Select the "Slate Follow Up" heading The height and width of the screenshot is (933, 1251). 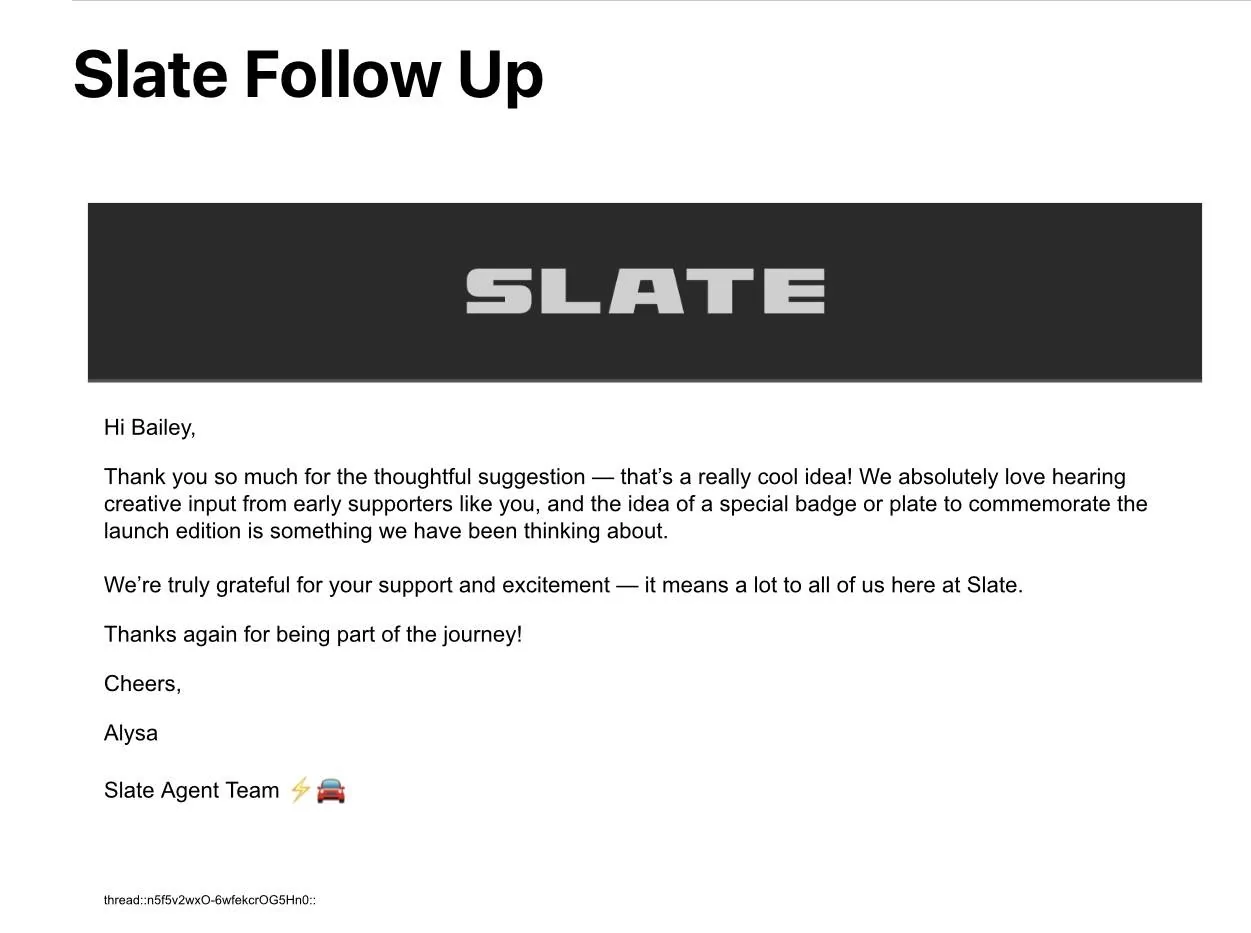tap(308, 74)
